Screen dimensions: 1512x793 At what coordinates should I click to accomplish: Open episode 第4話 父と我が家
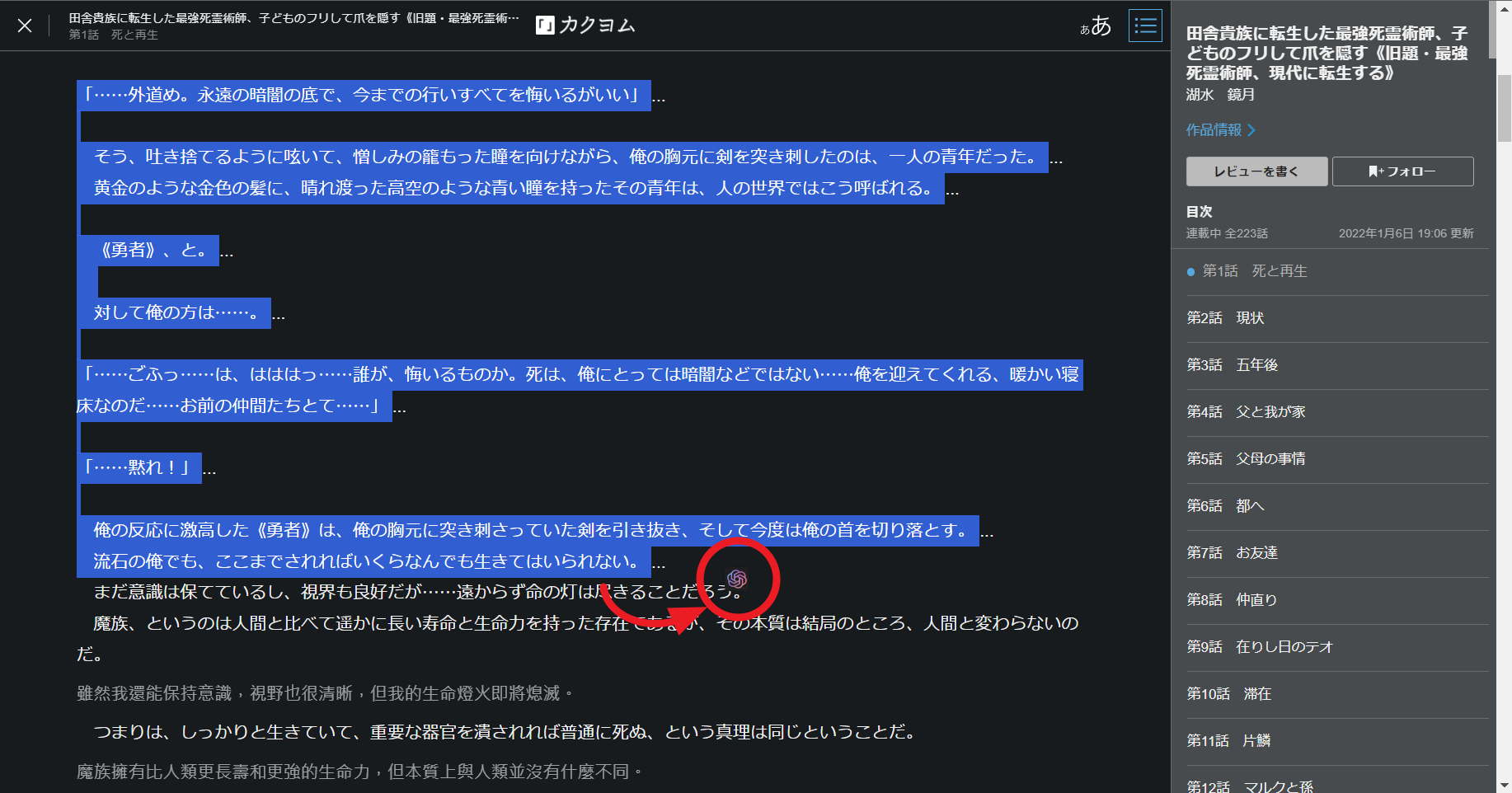pyautogui.click(x=1246, y=412)
